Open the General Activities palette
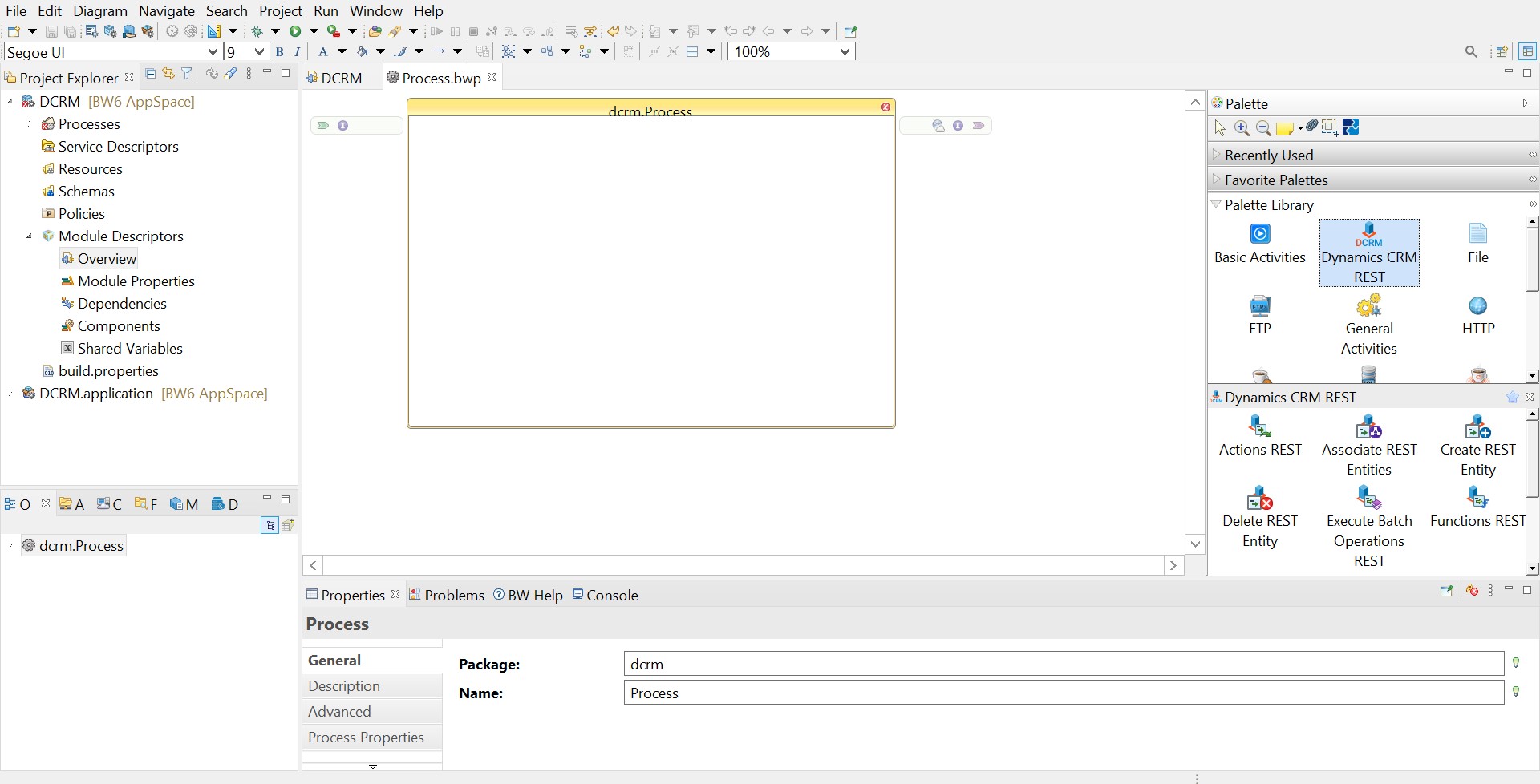This screenshot has width=1540, height=784. (x=1369, y=325)
